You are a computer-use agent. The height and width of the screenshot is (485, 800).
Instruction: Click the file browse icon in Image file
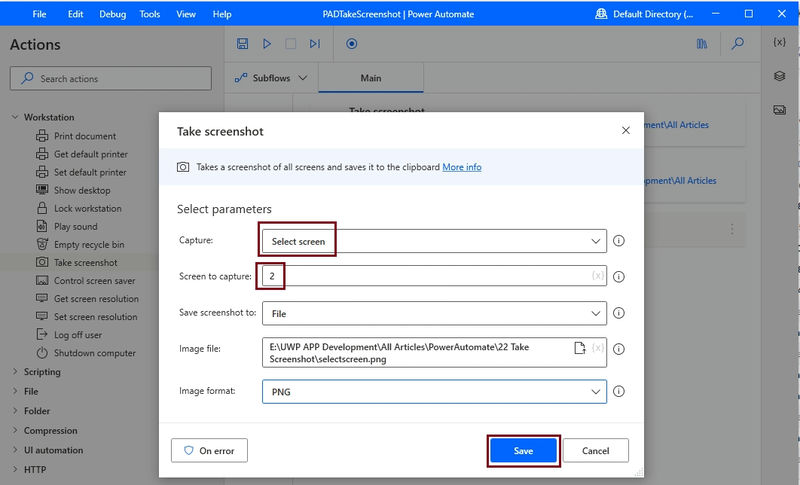[x=579, y=348]
